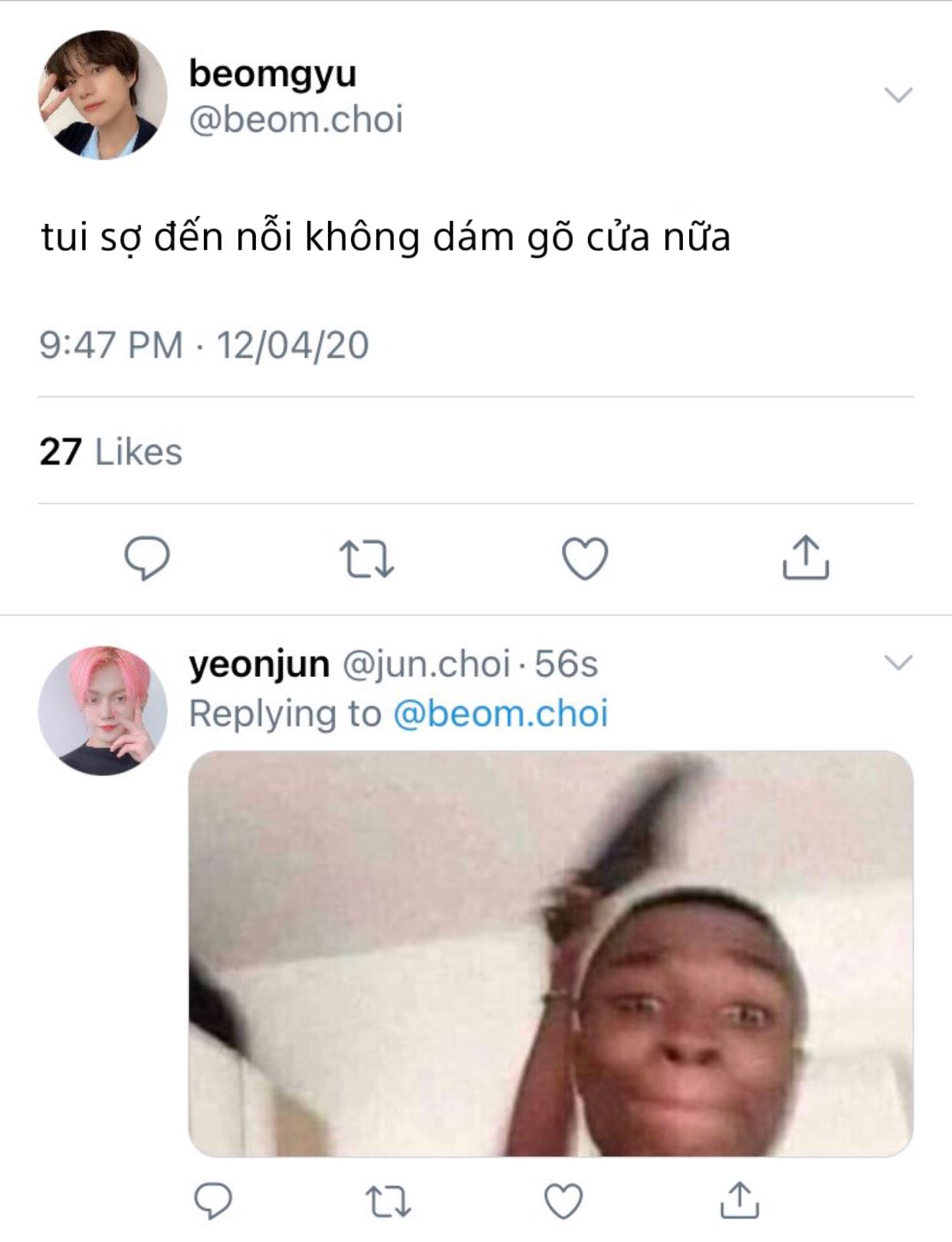Open tweet timestamp 9:47 PM · 12/04/20
This screenshot has width=952, height=1242.
coord(204,345)
